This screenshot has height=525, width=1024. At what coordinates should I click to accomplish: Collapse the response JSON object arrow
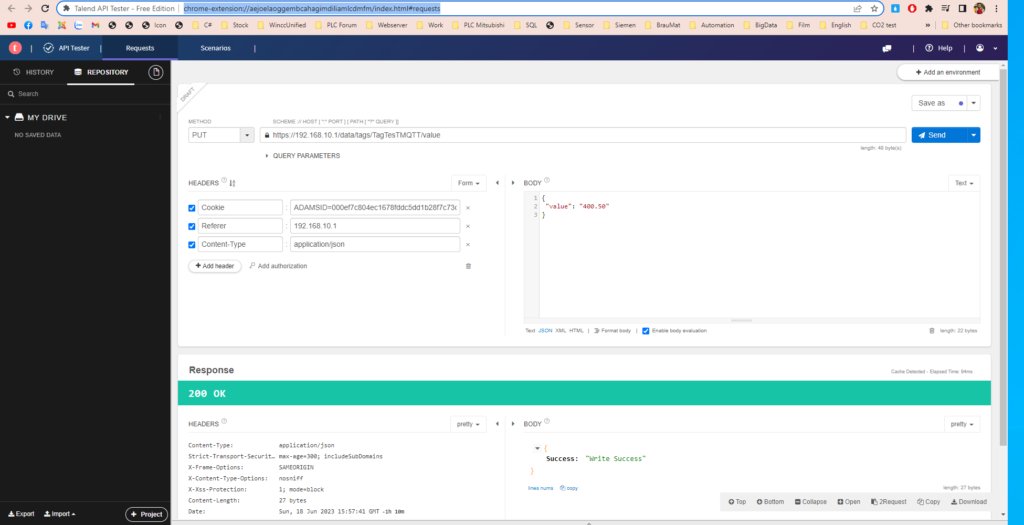537,448
